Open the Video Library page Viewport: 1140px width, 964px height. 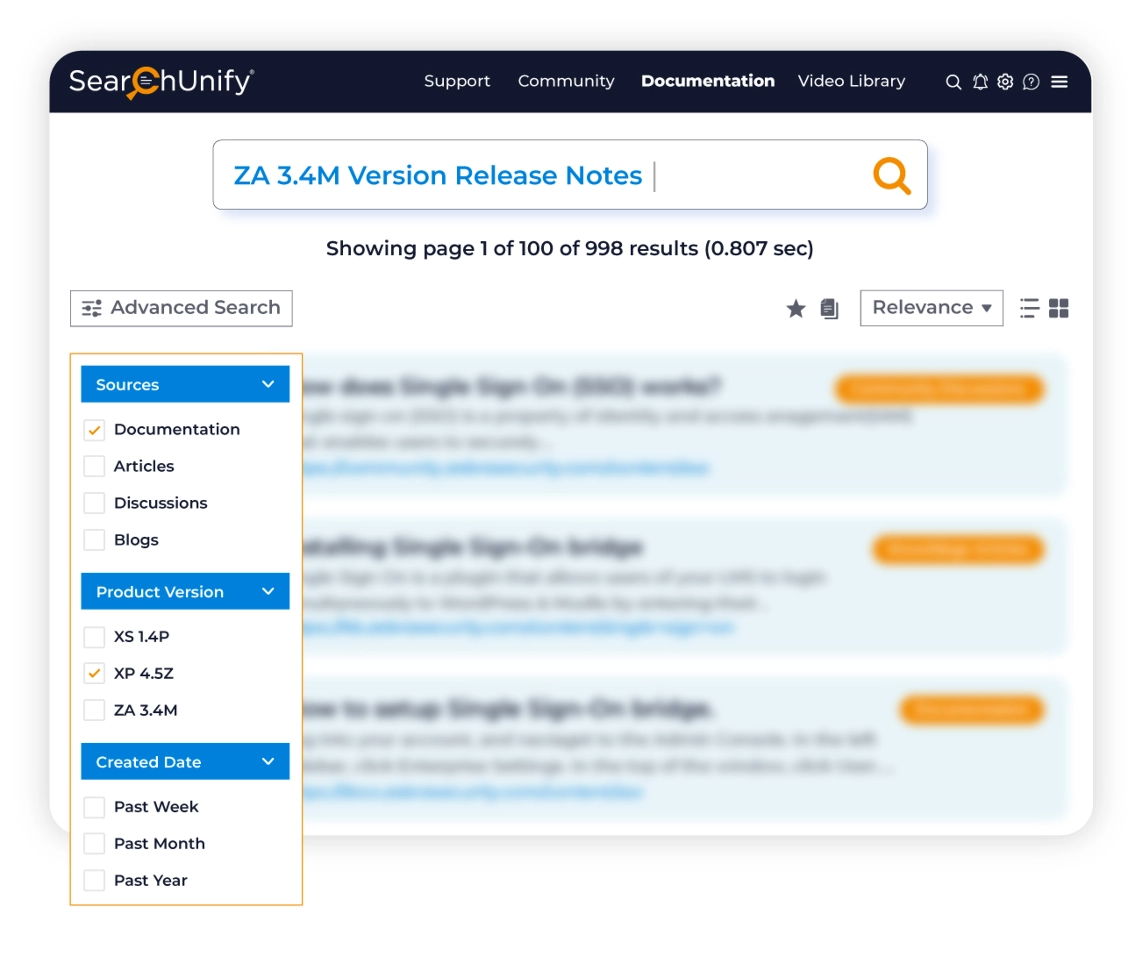click(x=851, y=81)
